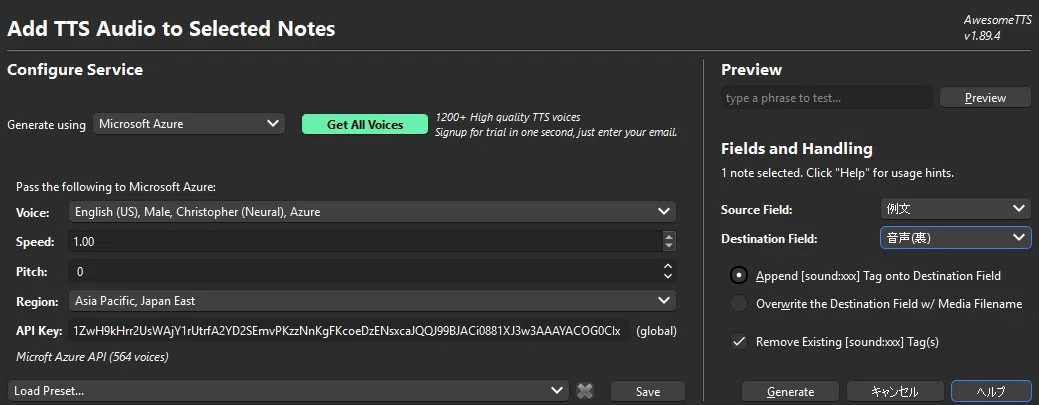Click into the Pitch value field
Screen dimensions: 1039x405
pos(364,272)
